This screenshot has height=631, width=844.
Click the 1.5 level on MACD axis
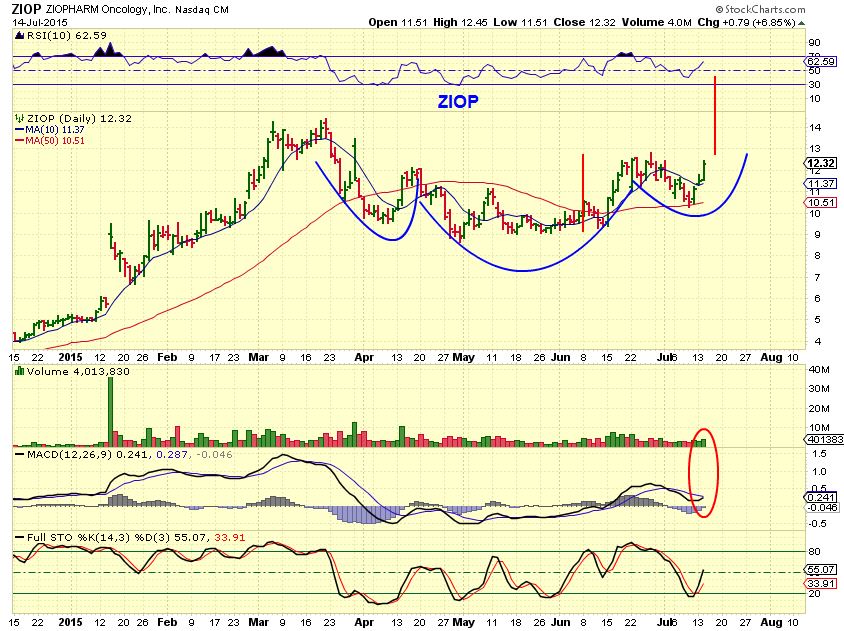coord(819,454)
